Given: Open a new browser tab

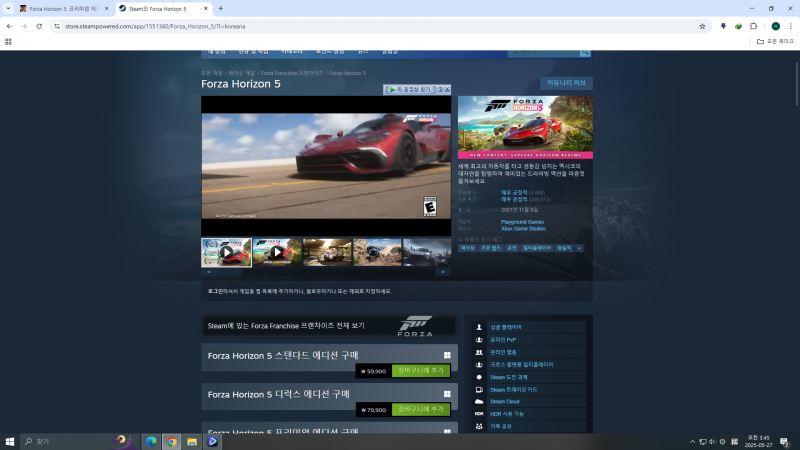Looking at the screenshot, I should (x=220, y=8).
